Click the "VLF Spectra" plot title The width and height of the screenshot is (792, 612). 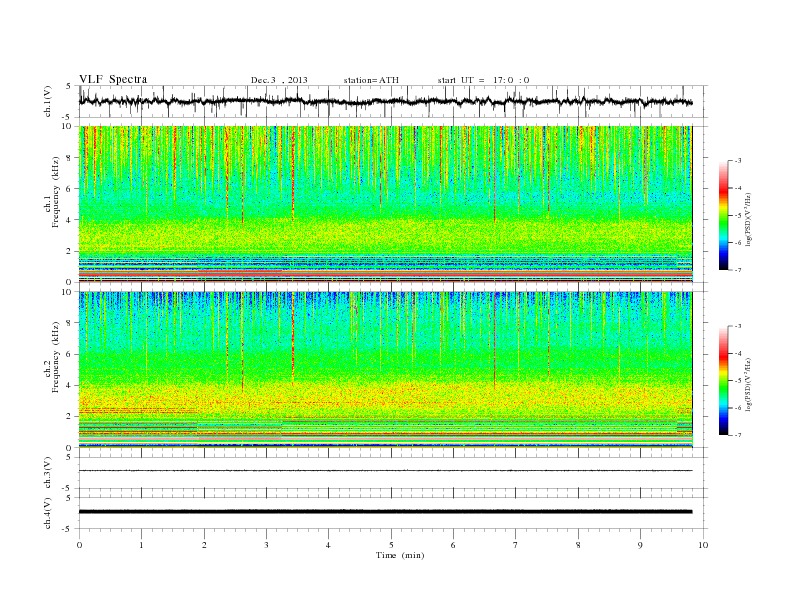coord(113,79)
